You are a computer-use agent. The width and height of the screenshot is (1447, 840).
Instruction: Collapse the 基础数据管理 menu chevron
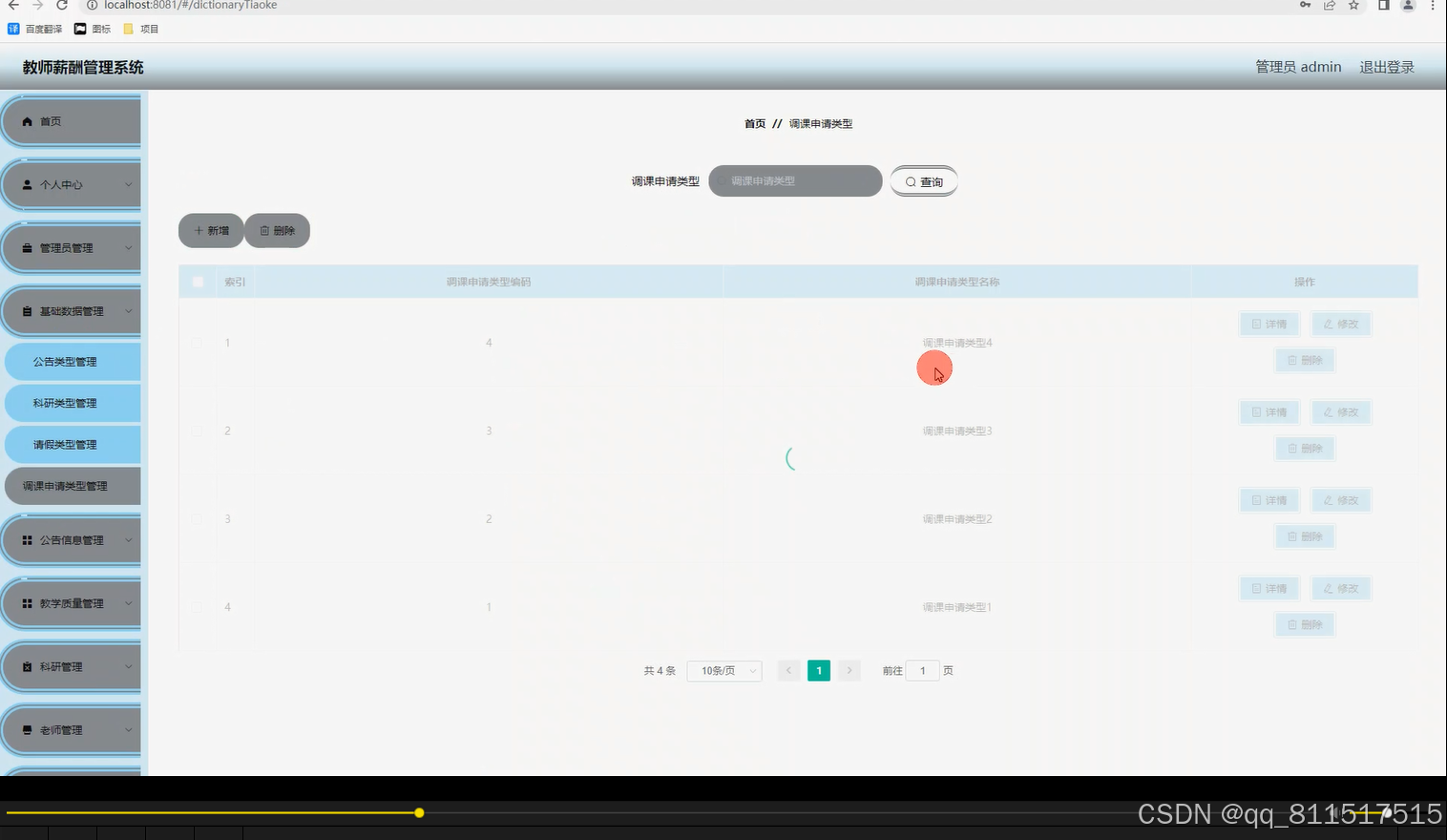point(129,311)
